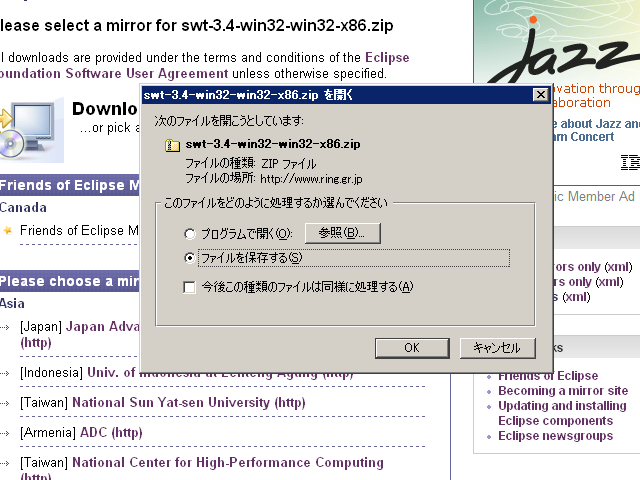
Task: Click OK in the download dialog
Action: tap(412, 348)
